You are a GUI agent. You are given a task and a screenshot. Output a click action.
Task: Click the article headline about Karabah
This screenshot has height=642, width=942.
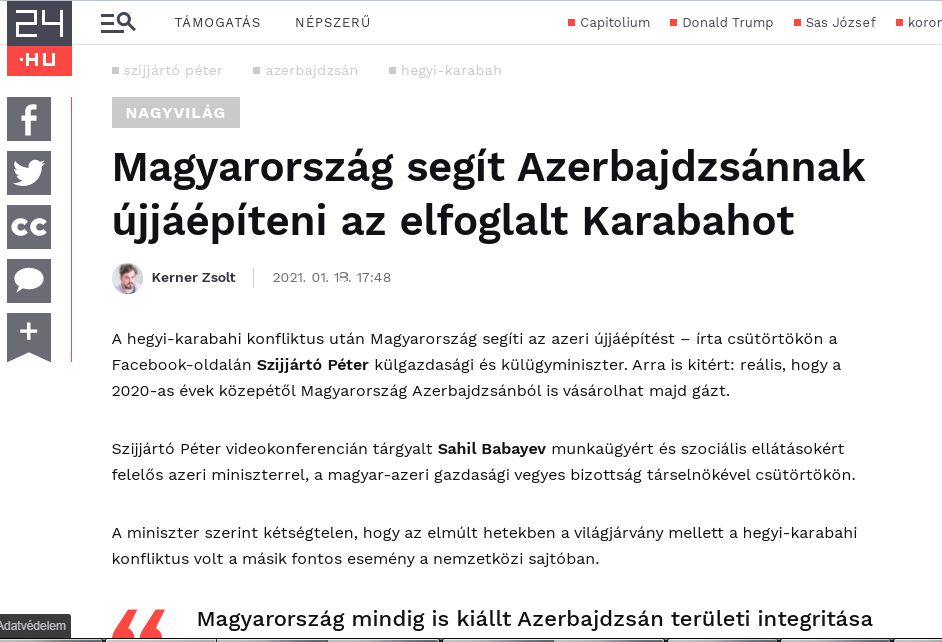[488, 193]
